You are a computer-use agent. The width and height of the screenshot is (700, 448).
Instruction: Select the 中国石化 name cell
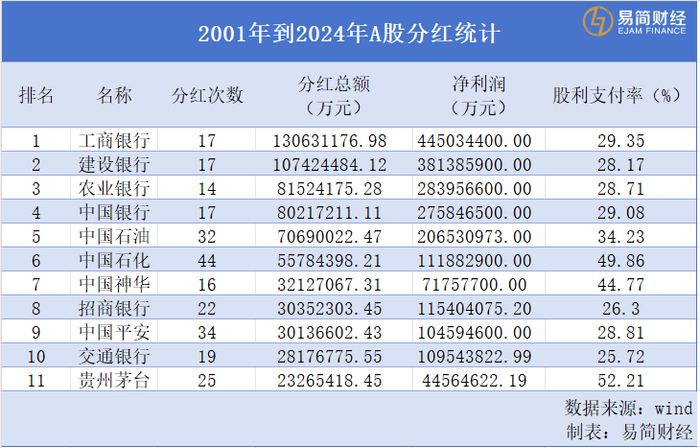tap(114, 261)
